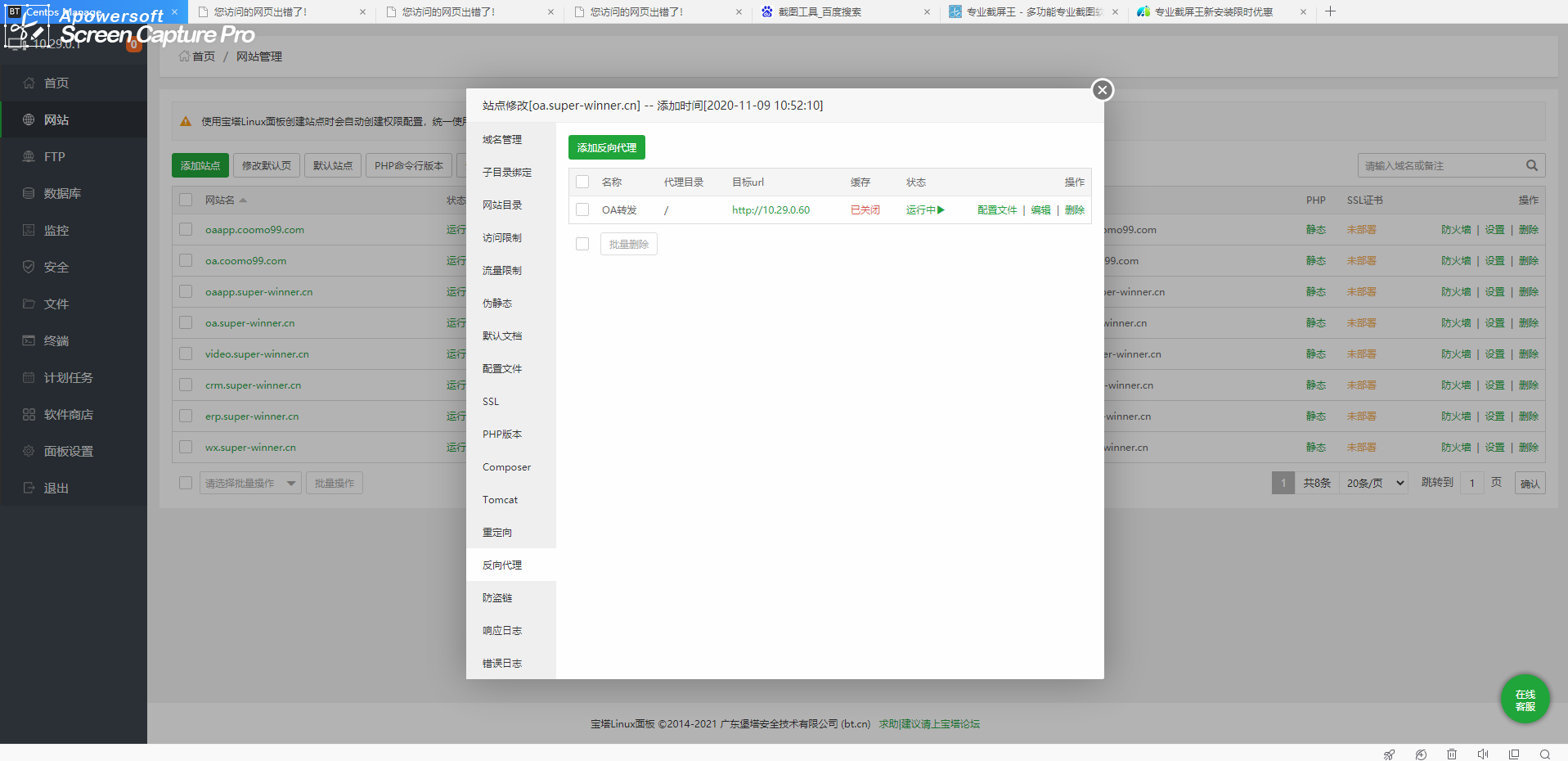The width and height of the screenshot is (1568, 761).
Task: Switch to the 截图工具_百度搜索 browser tab
Action: click(x=846, y=11)
